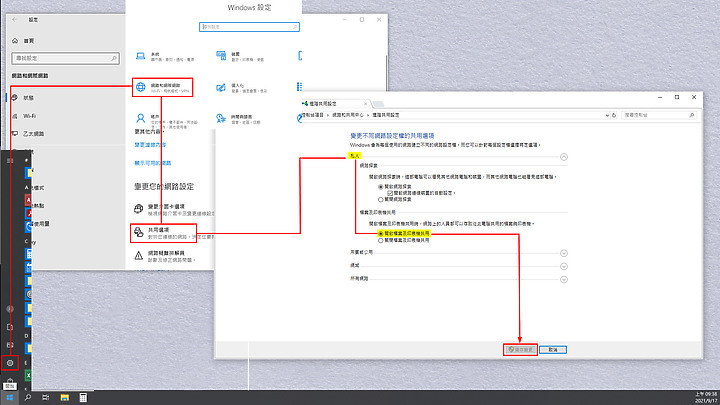The width and height of the screenshot is (720, 405).
Task: Open the 顯示可用的網路 link
Action: 153,163
